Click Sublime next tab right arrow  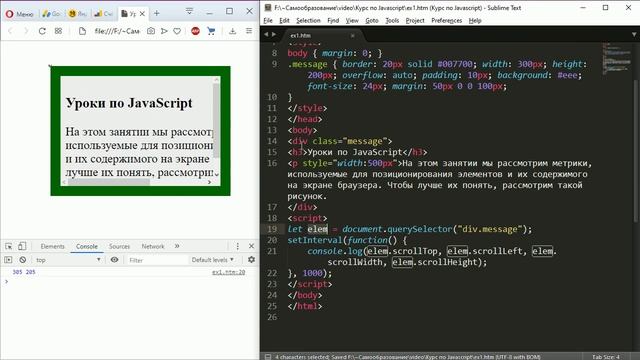[274, 35]
